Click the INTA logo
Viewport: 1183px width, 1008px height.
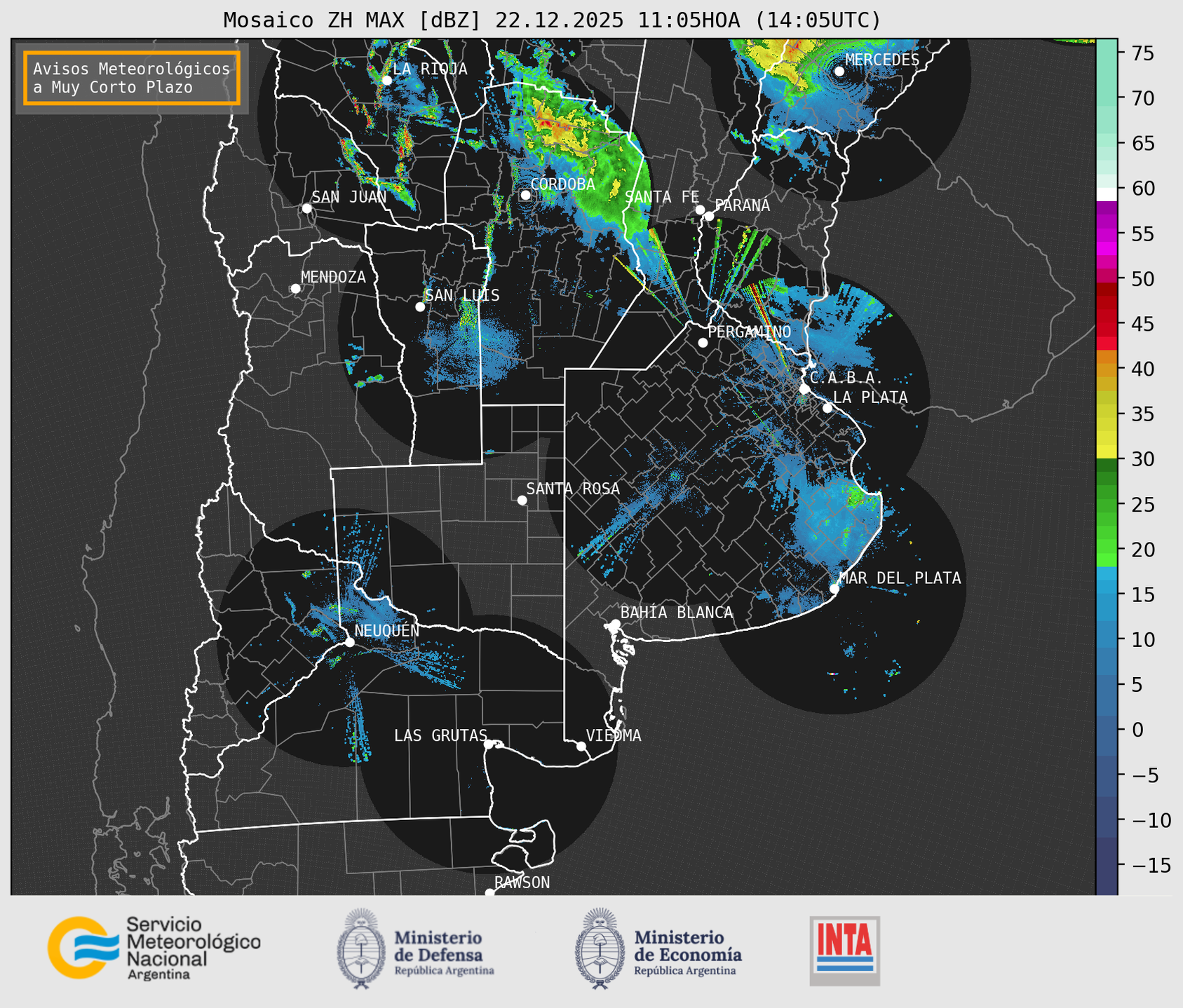(x=845, y=951)
